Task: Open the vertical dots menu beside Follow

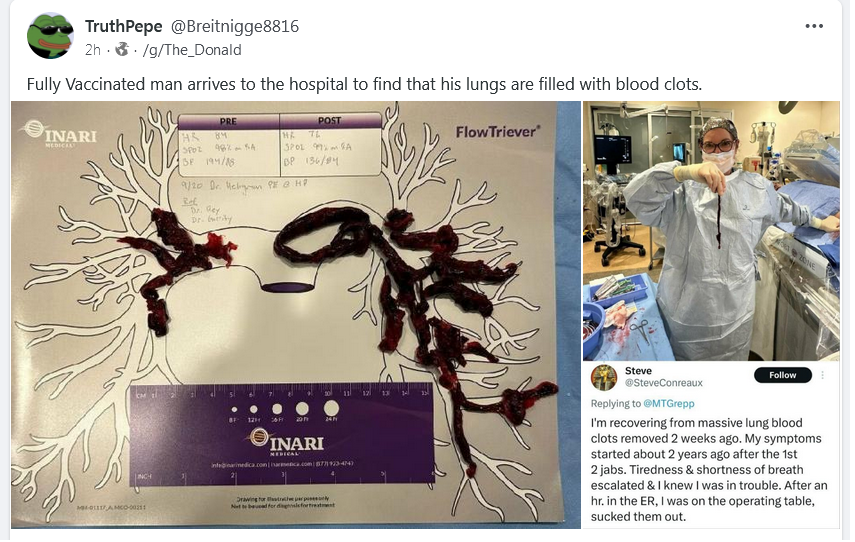Action: [822, 375]
